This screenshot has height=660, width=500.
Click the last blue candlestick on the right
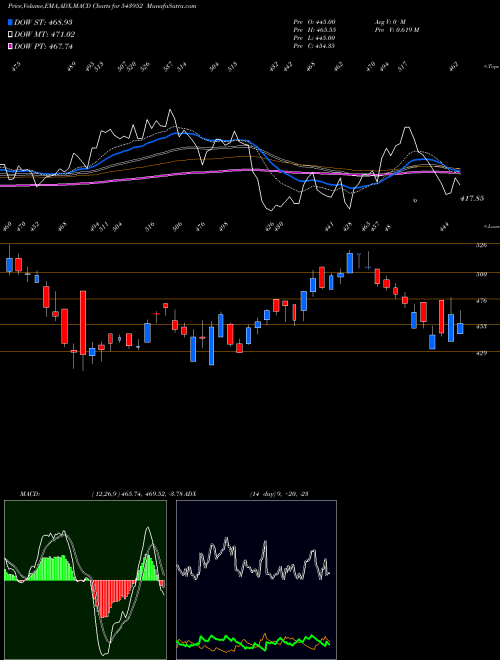point(460,328)
